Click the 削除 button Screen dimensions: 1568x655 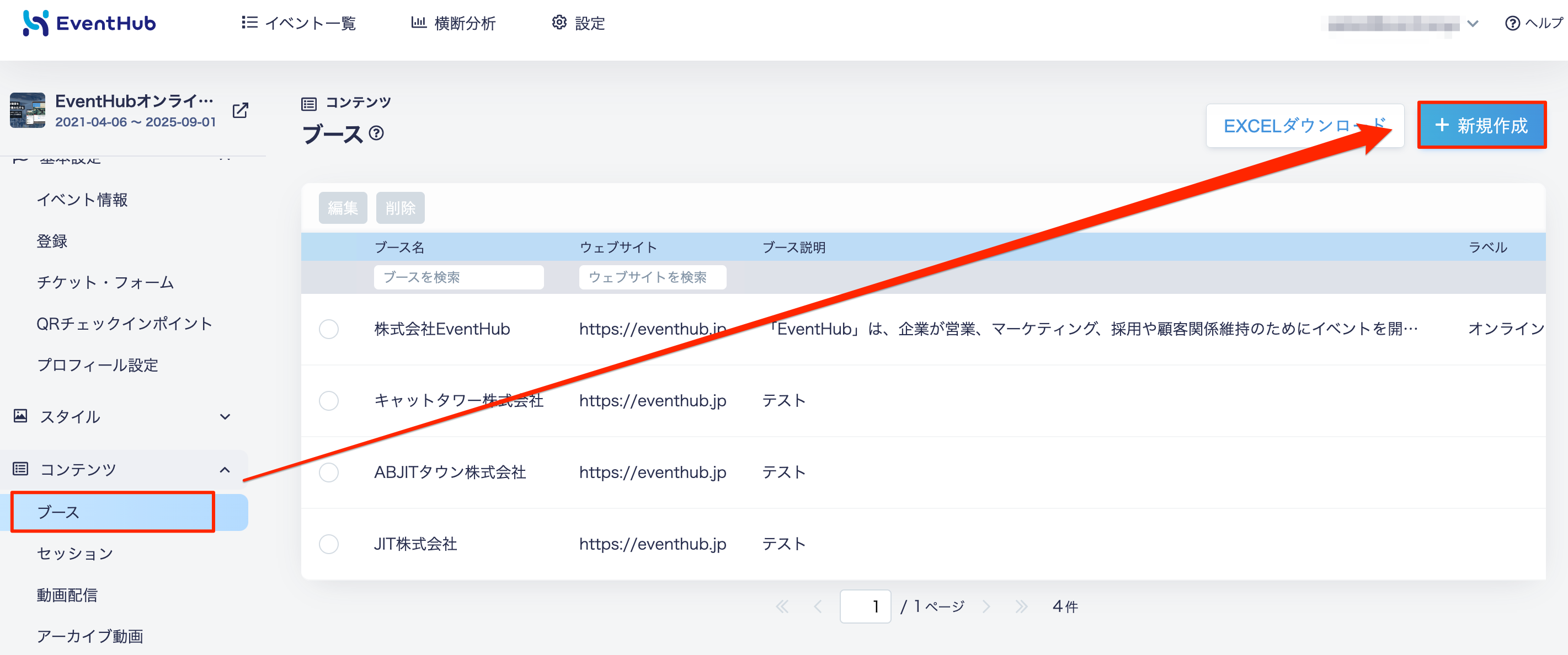pos(400,208)
